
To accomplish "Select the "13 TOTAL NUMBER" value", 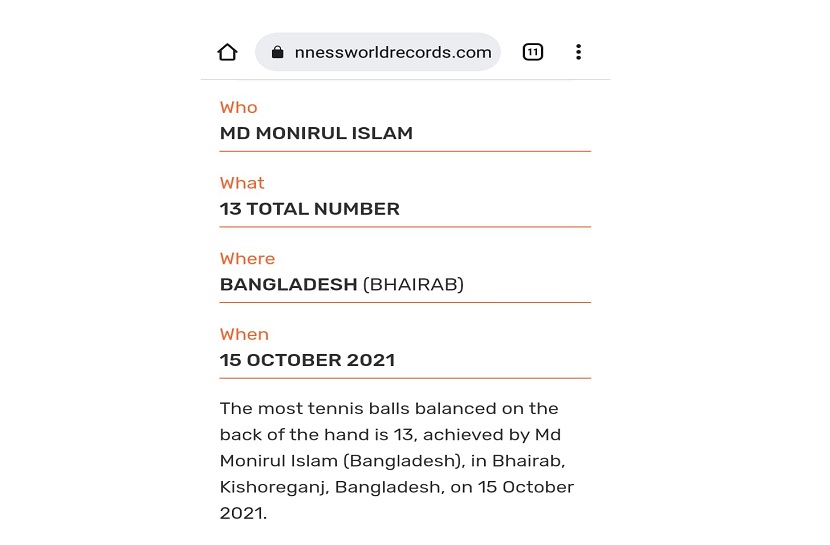I will coord(310,209).
